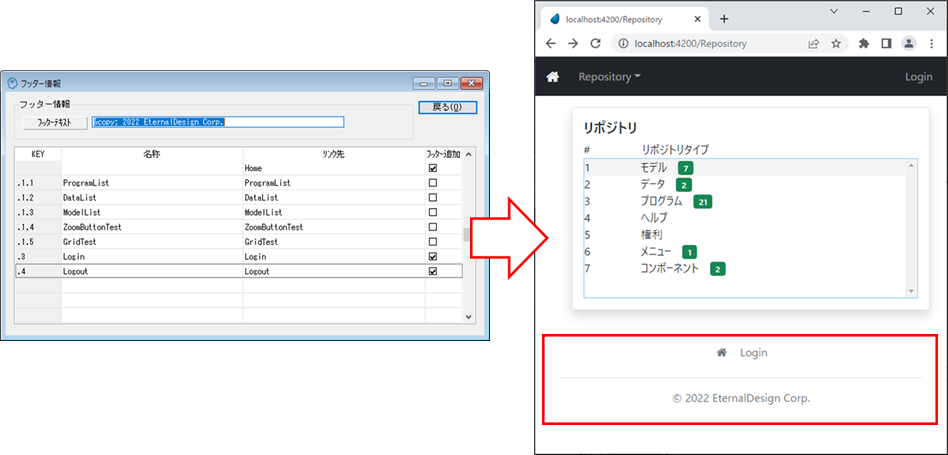Select the プログラム row in repository list

tap(661, 201)
